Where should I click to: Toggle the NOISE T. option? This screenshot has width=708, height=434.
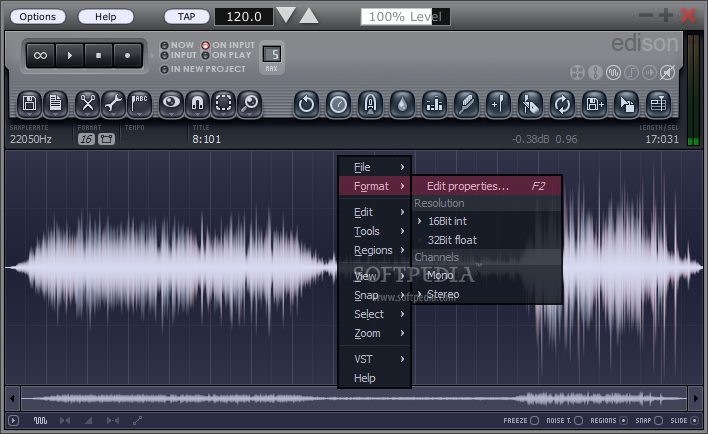[x=564, y=420]
